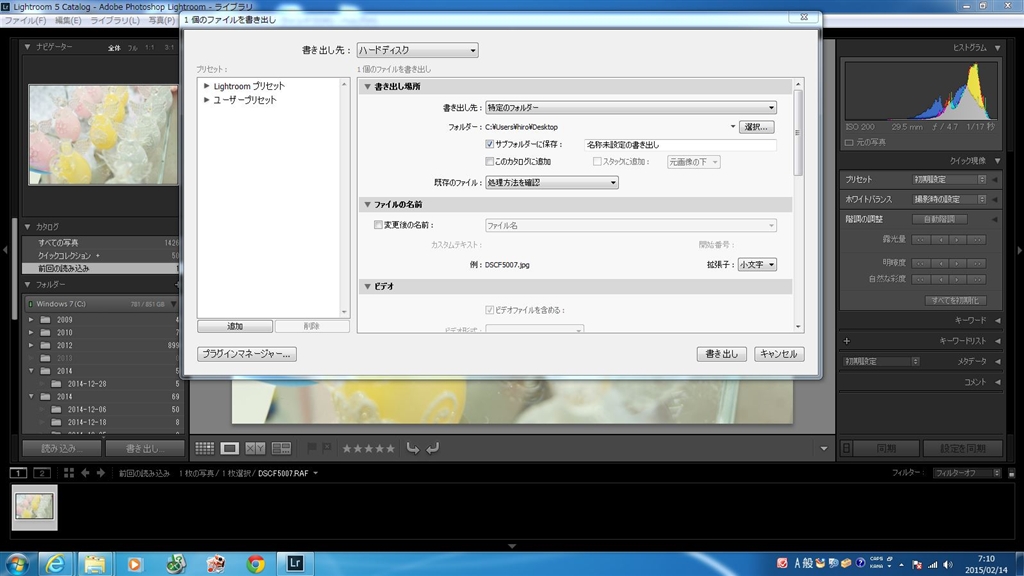Click the Windows Start button
This screenshot has height=576, width=1024.
tap(18, 564)
